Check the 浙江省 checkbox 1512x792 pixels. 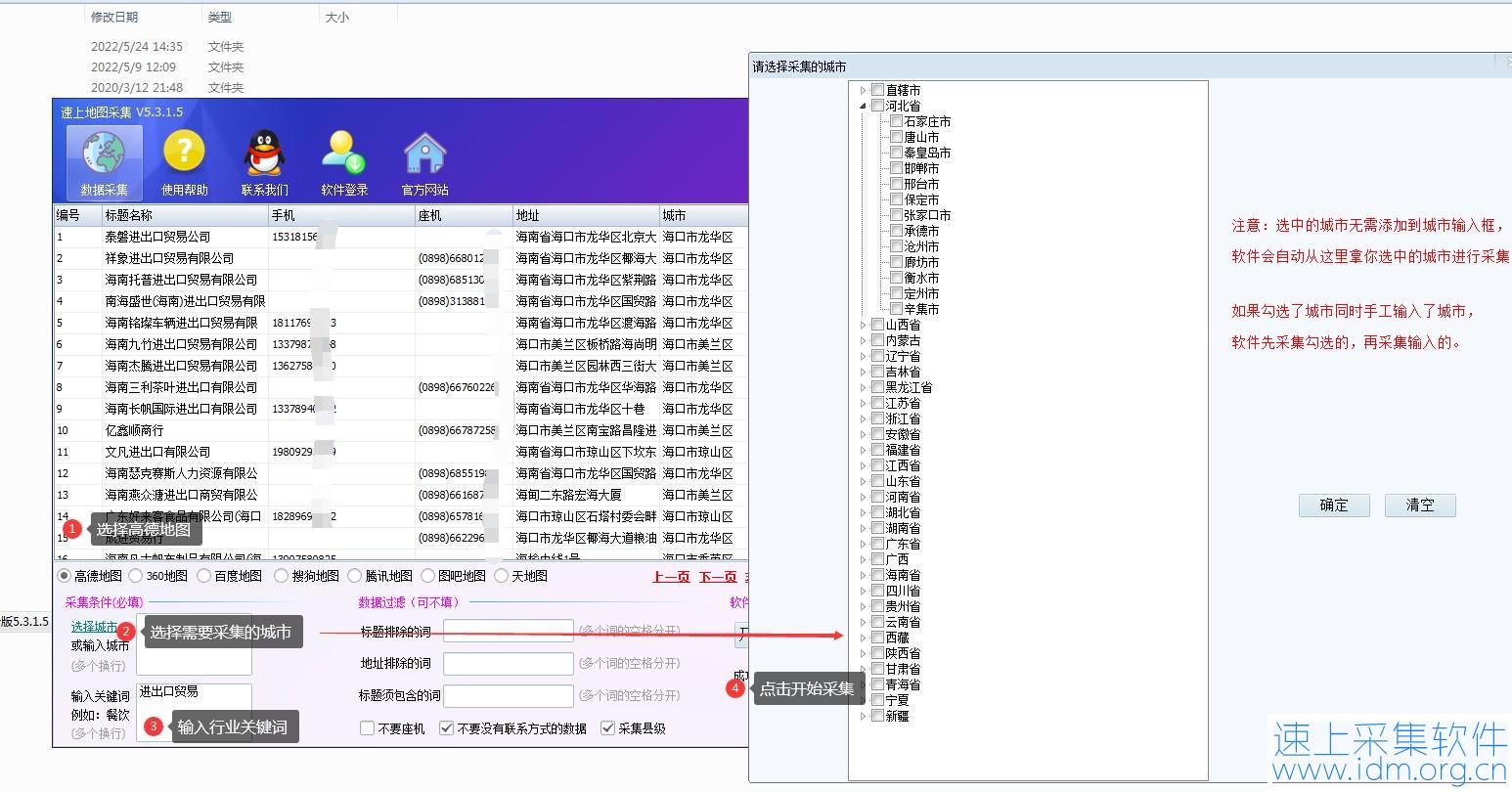tap(877, 418)
